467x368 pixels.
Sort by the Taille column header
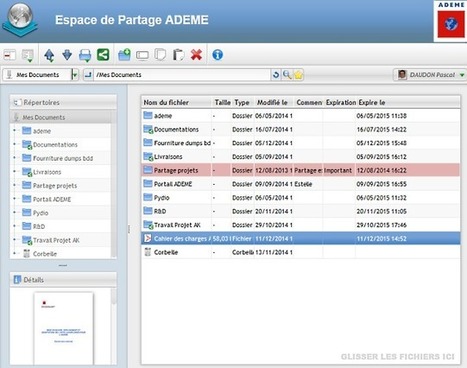[x=222, y=102]
